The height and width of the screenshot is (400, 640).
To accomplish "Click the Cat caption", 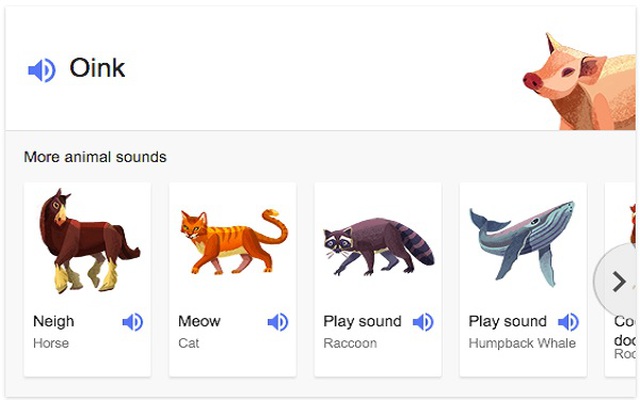I will (x=189, y=343).
